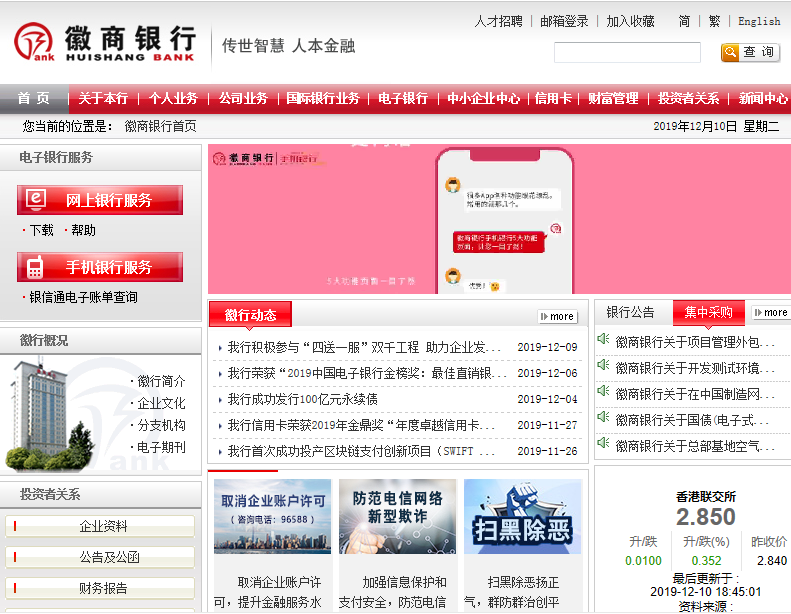Image resolution: width=791 pixels, height=614 pixels.
Task: Open the 分支机构 link
Action: point(161,425)
